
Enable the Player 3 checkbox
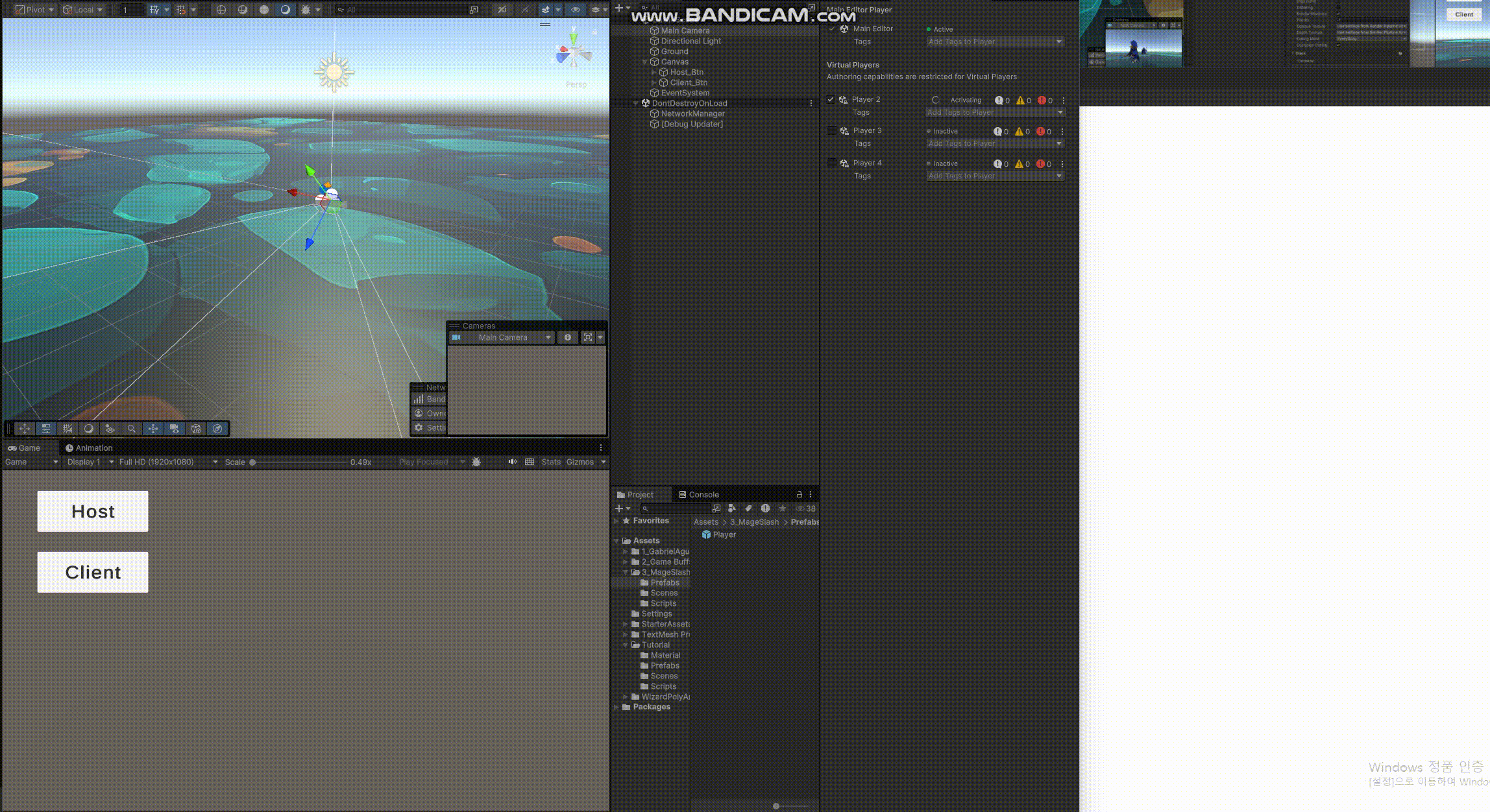(831, 130)
